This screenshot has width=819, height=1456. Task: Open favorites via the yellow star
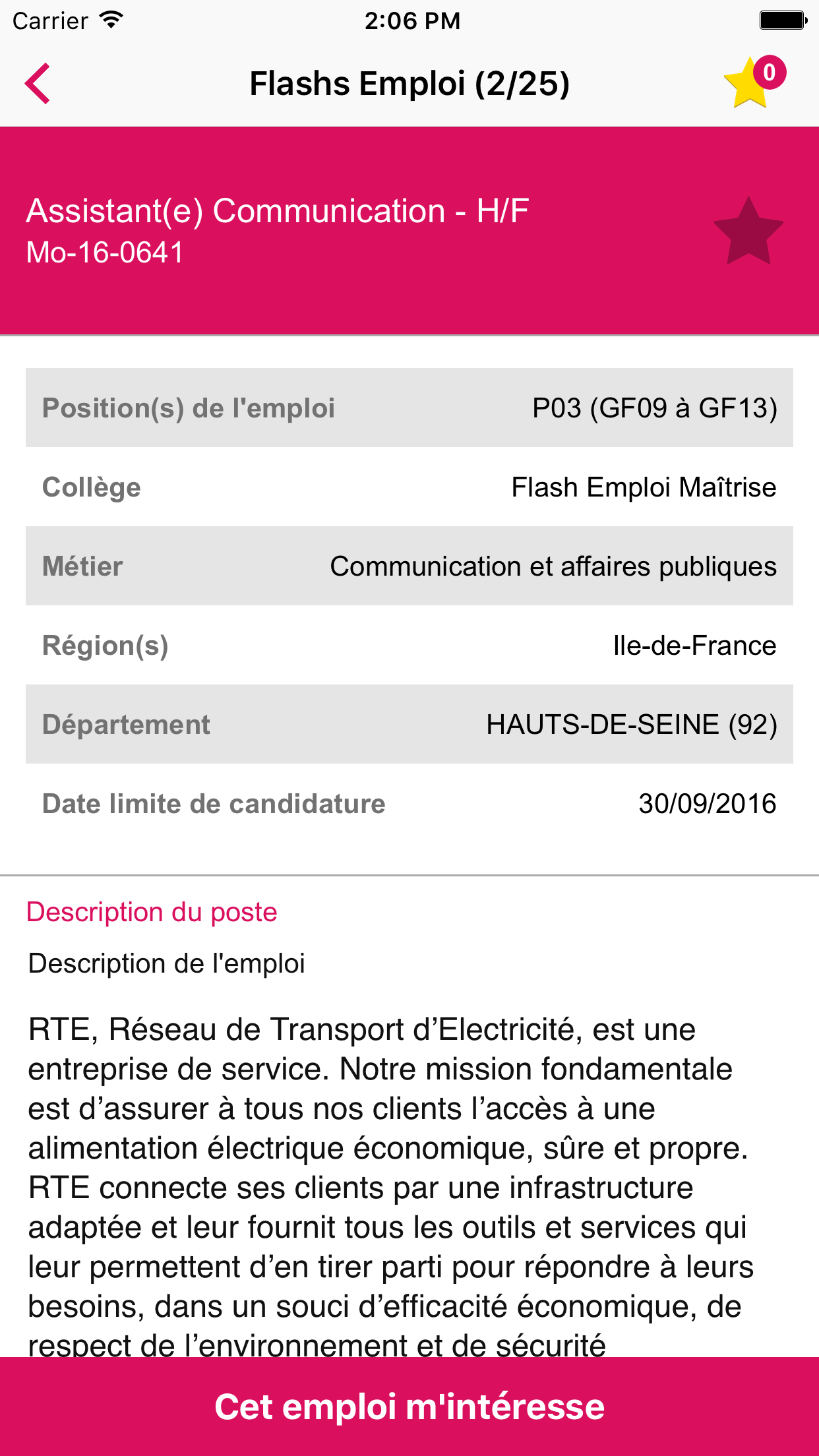tap(745, 87)
